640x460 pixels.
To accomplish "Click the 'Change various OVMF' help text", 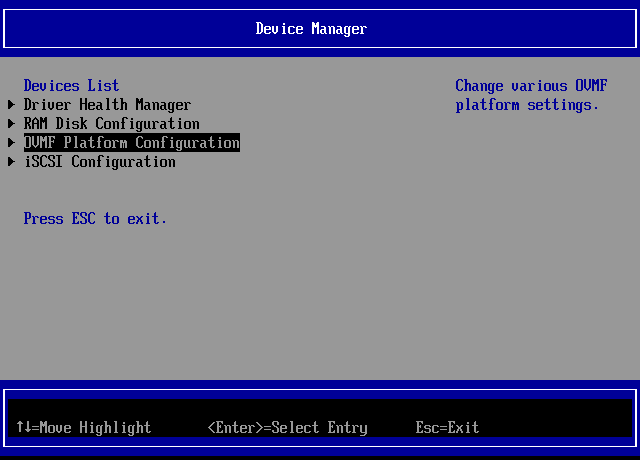I will pos(531,86).
